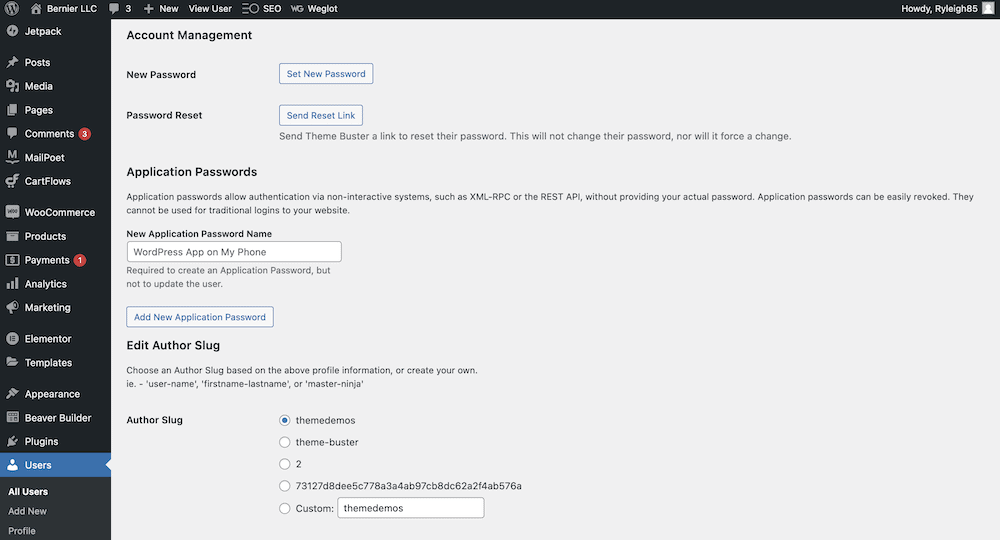Select the hashed 73127d8dee author slug radio
Image resolution: width=1000 pixels, height=540 pixels.
click(284, 486)
